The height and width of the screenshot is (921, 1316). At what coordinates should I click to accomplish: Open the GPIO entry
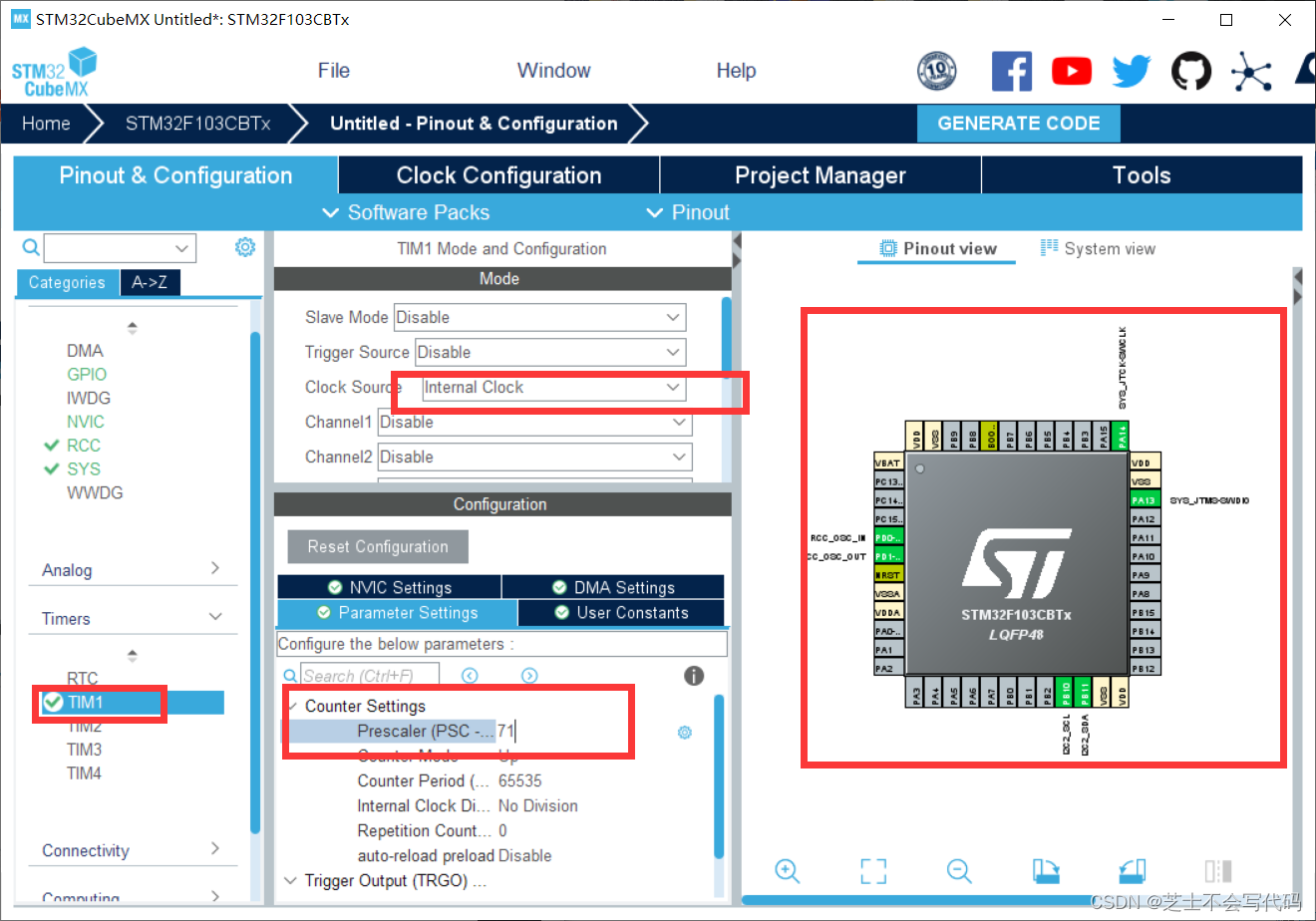pyautogui.click(x=87, y=375)
